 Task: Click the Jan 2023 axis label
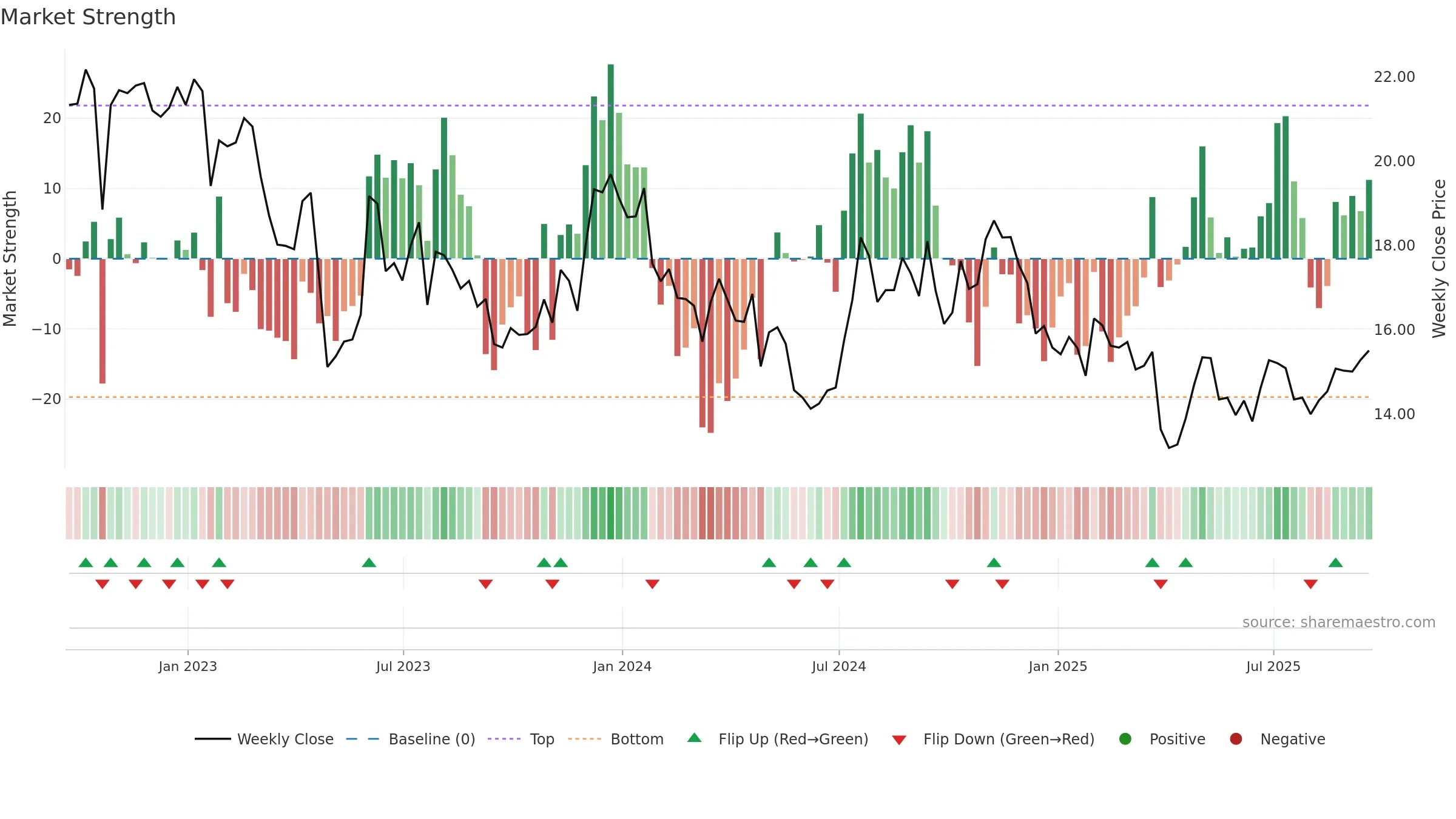click(x=188, y=666)
